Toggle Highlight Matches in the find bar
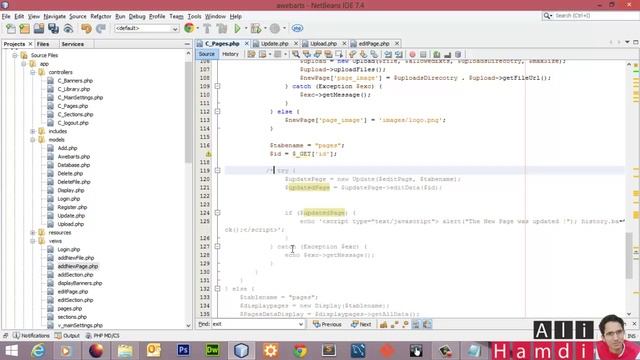640x360 pixels. tap(416, 324)
